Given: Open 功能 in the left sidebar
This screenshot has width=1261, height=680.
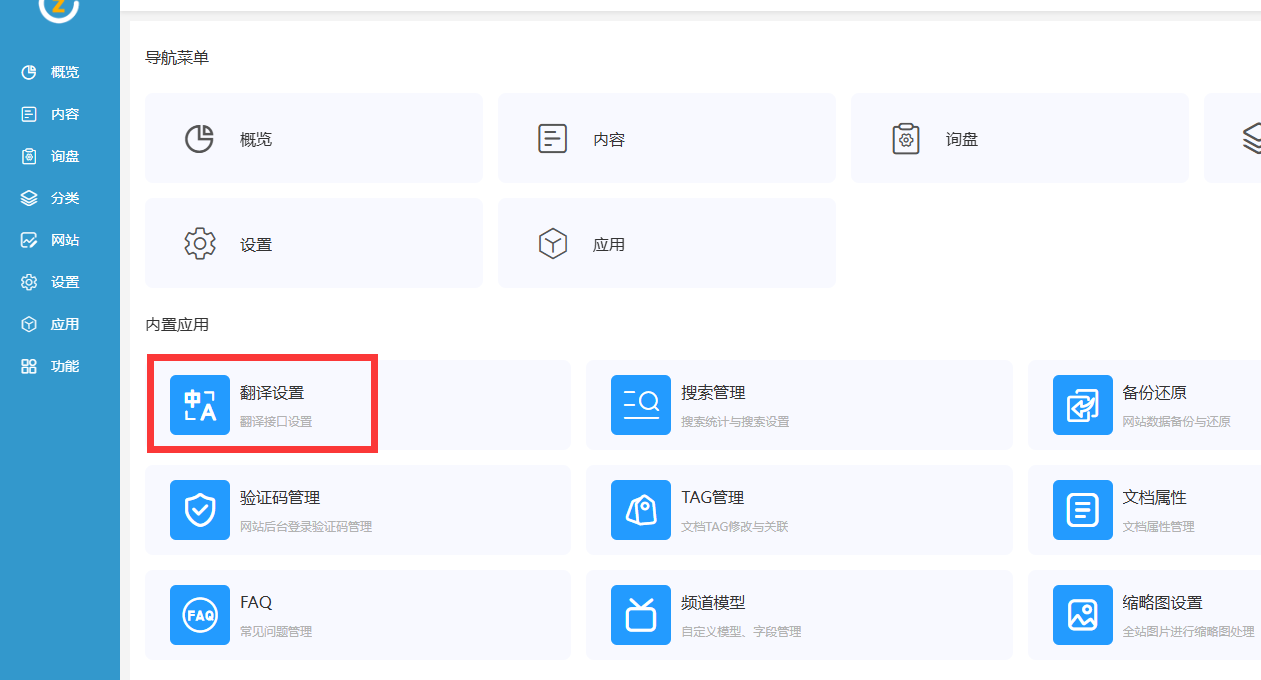Looking at the screenshot, I should tap(64, 366).
